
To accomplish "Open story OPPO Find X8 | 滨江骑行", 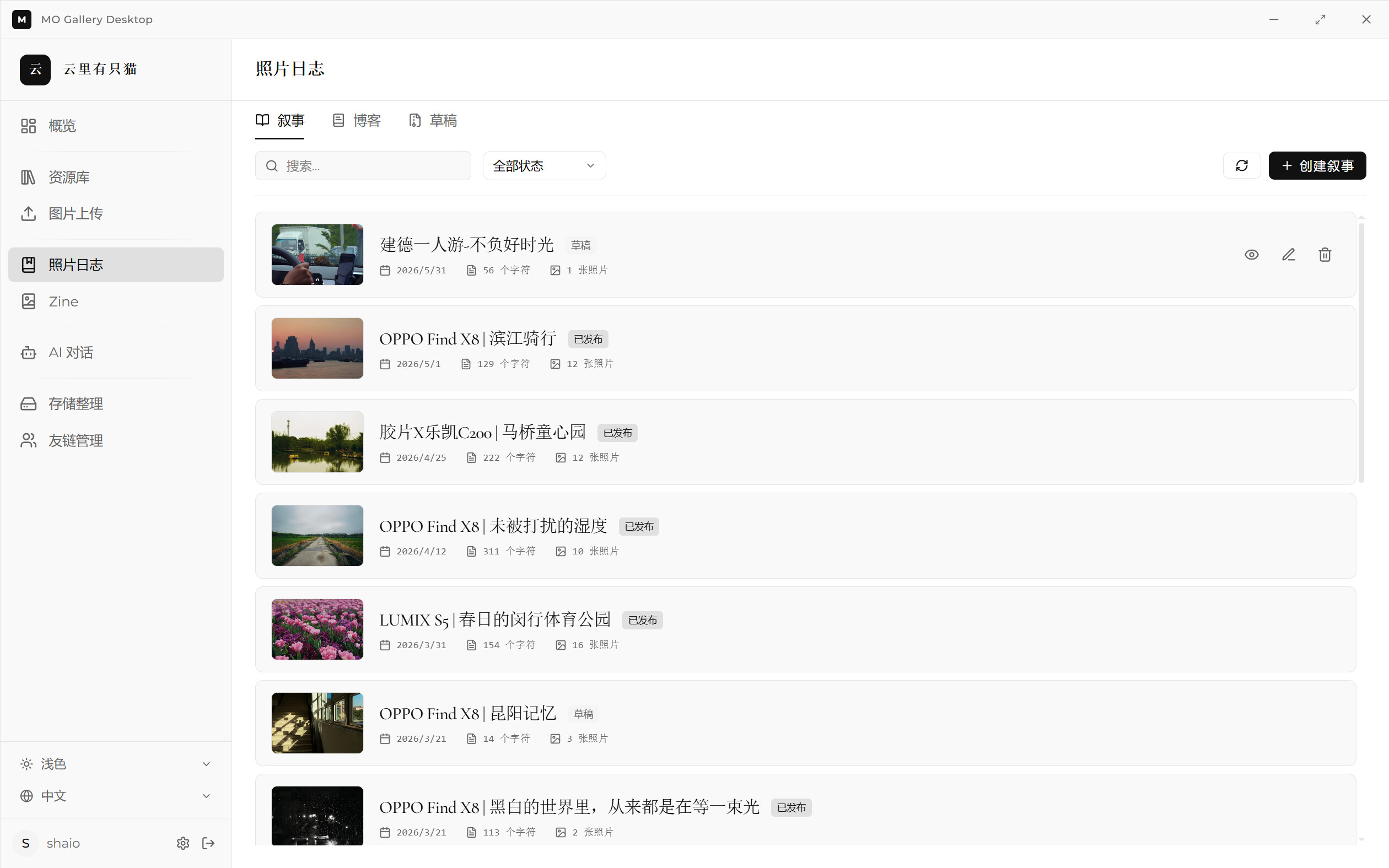I will pos(468,338).
